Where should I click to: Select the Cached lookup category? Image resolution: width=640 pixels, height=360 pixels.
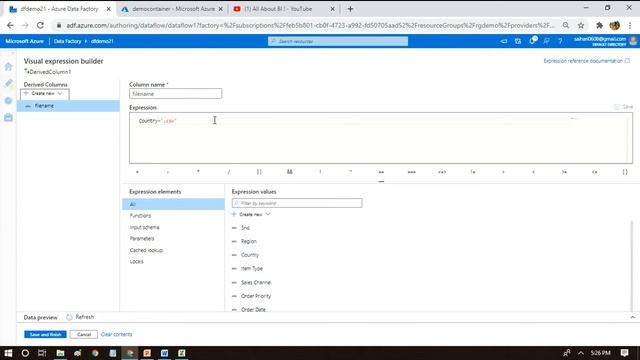click(x=146, y=250)
